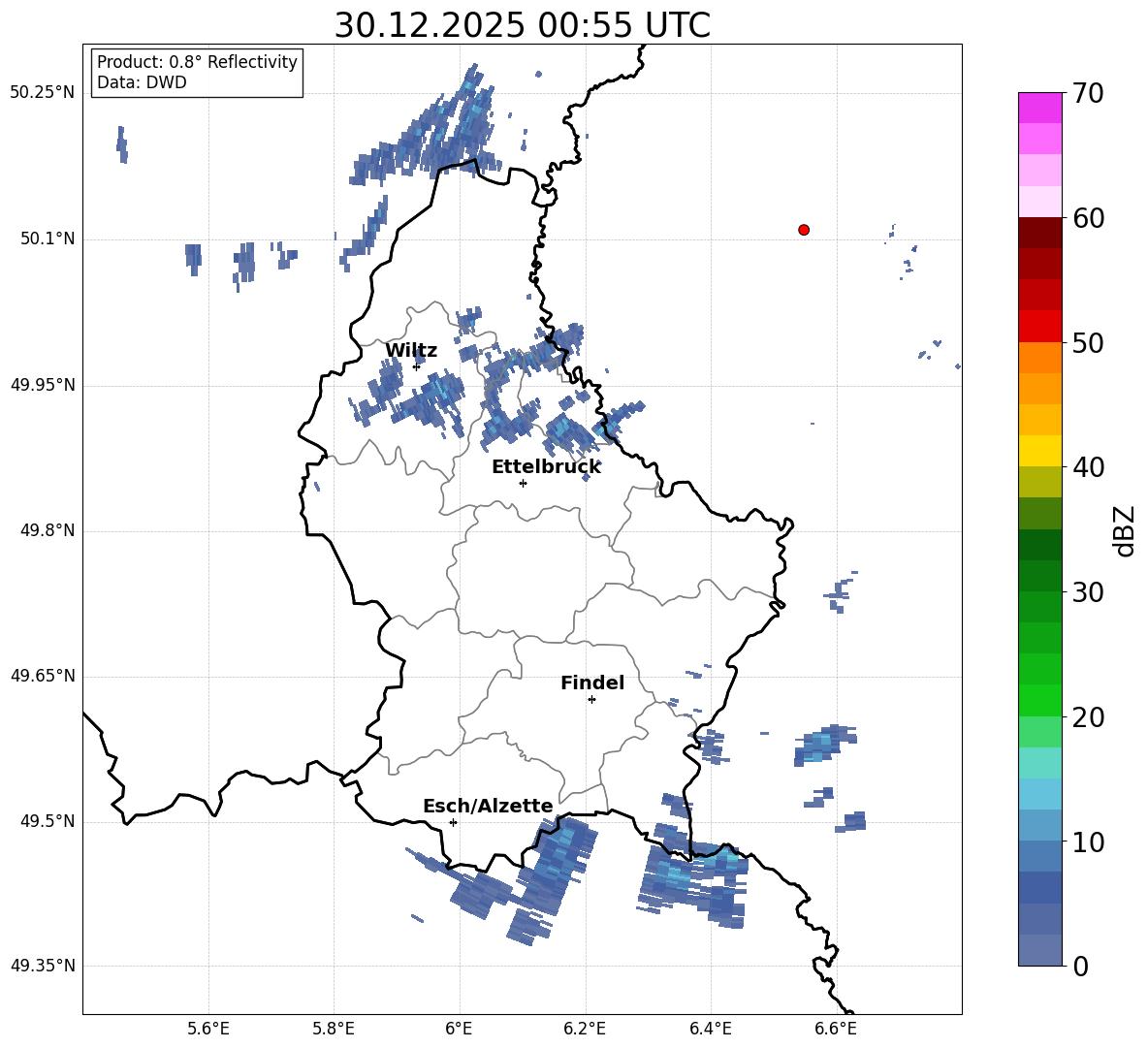Screen dimensions: 1148x1048
Task: Click the 60 tick on colorbar
Action: (1087, 218)
